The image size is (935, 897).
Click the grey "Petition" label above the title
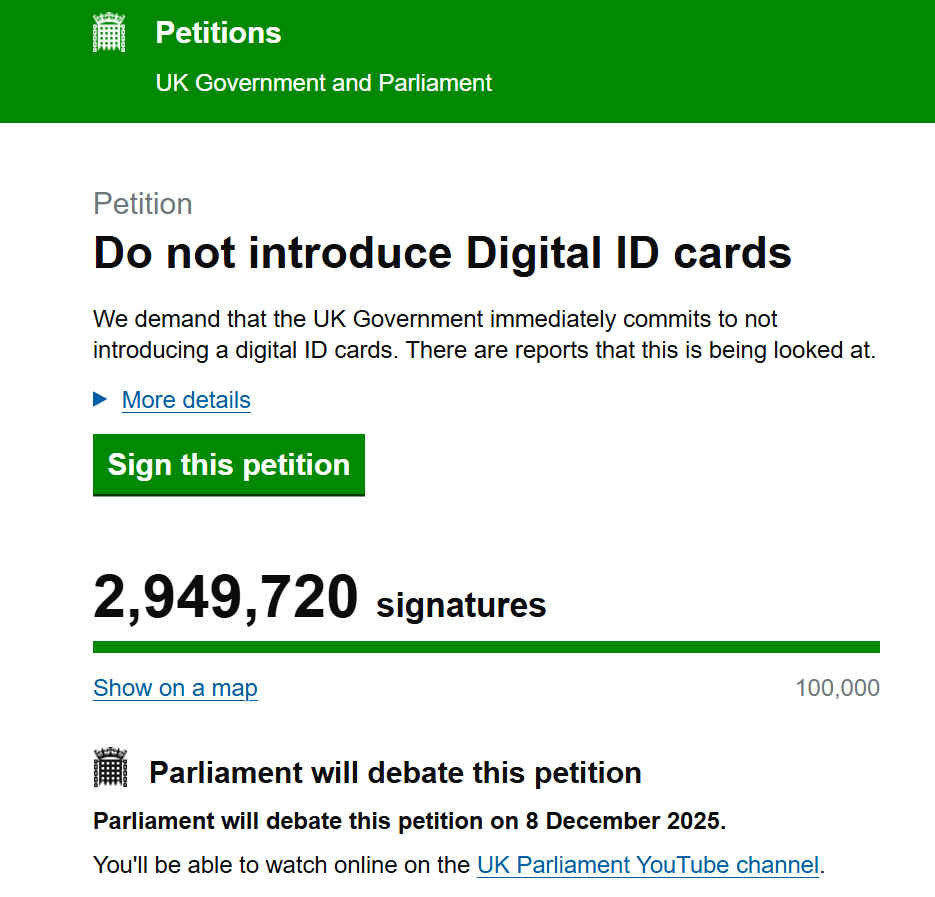(142, 203)
